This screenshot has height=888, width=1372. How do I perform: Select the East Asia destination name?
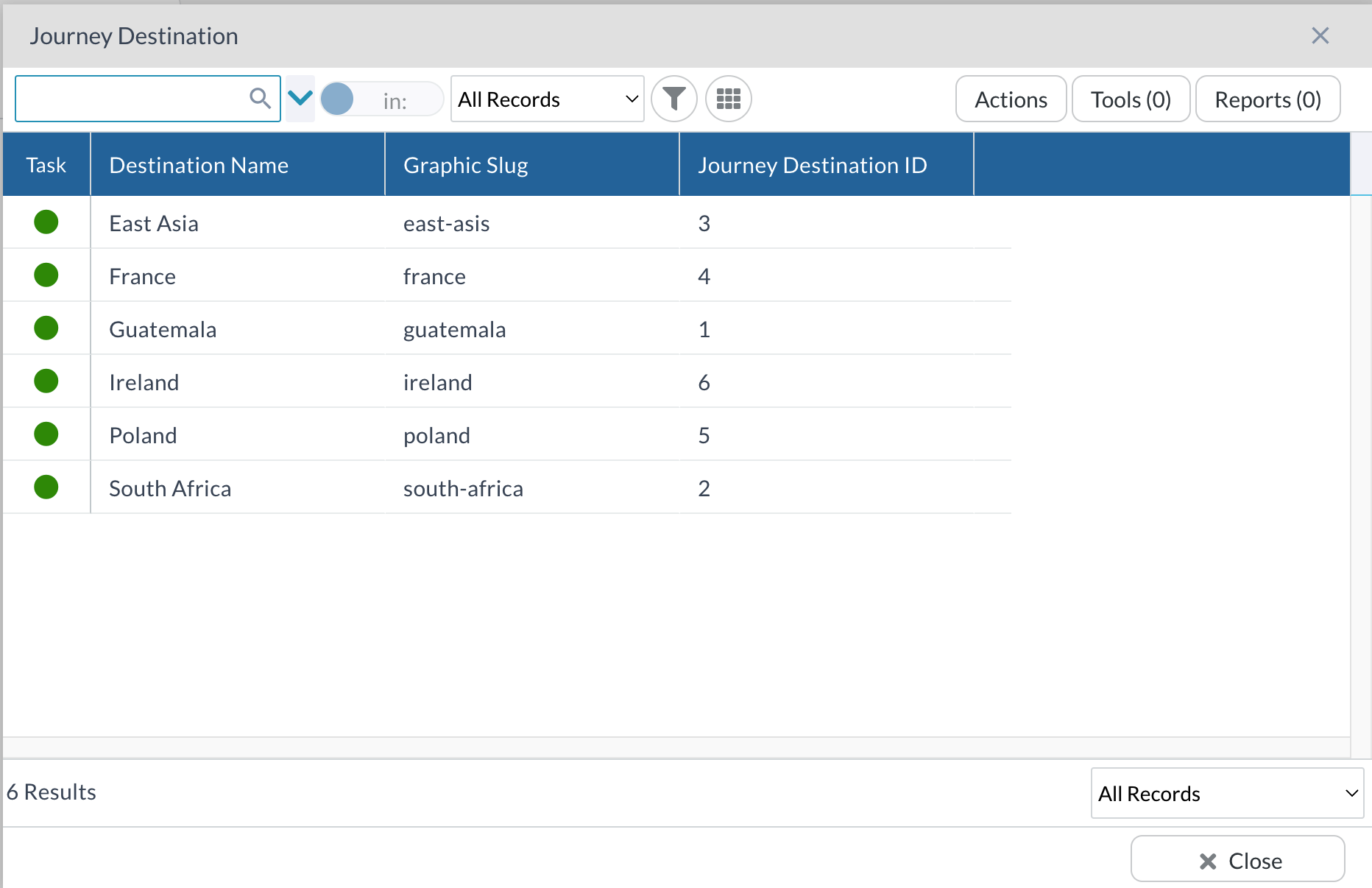[154, 223]
